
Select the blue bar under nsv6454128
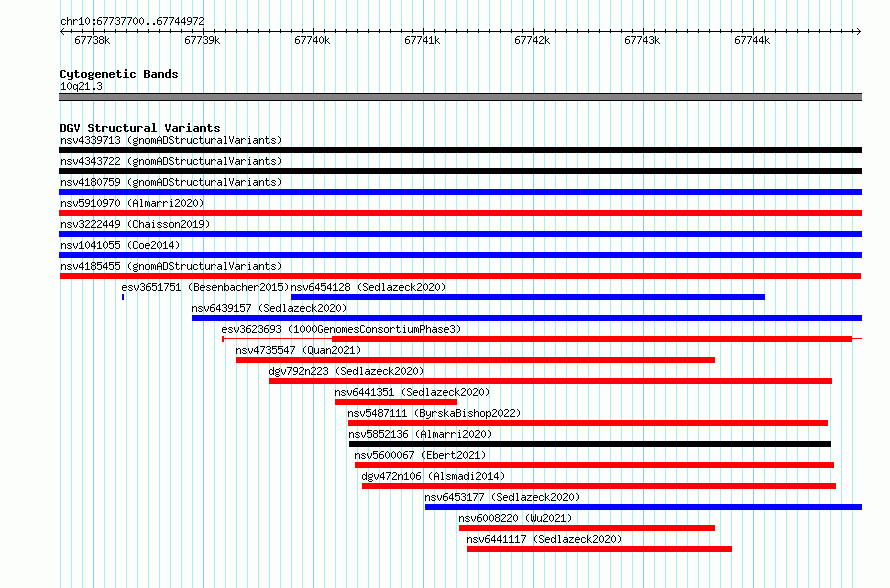[x=528, y=297]
